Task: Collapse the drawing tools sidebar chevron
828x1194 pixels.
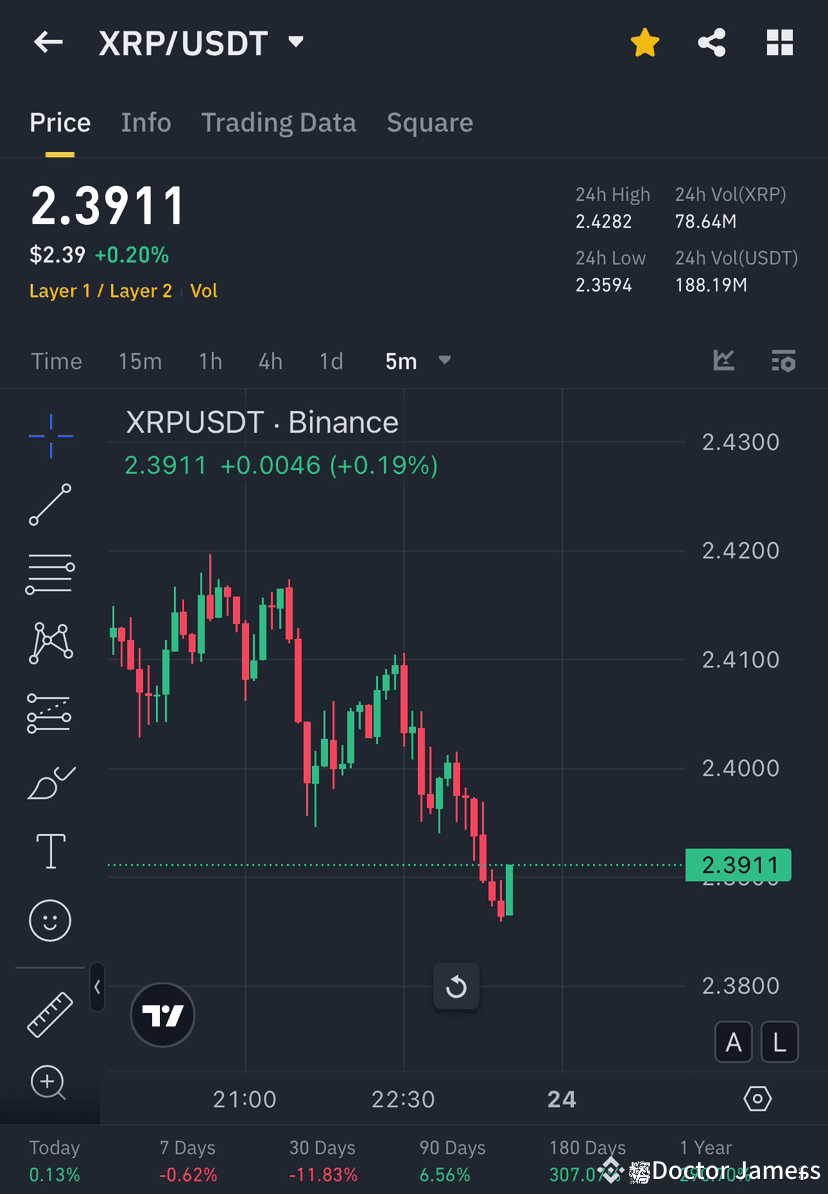Action: pyautogui.click(x=97, y=987)
